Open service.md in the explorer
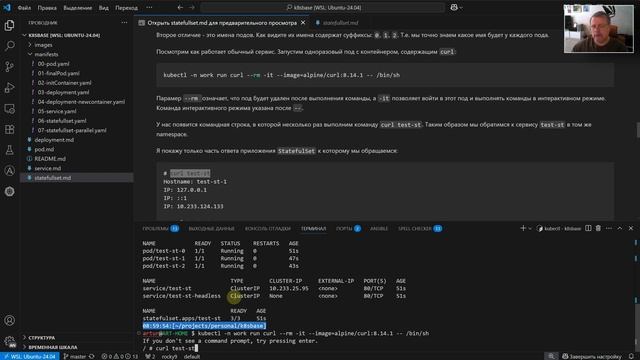 pyautogui.click(x=47, y=168)
